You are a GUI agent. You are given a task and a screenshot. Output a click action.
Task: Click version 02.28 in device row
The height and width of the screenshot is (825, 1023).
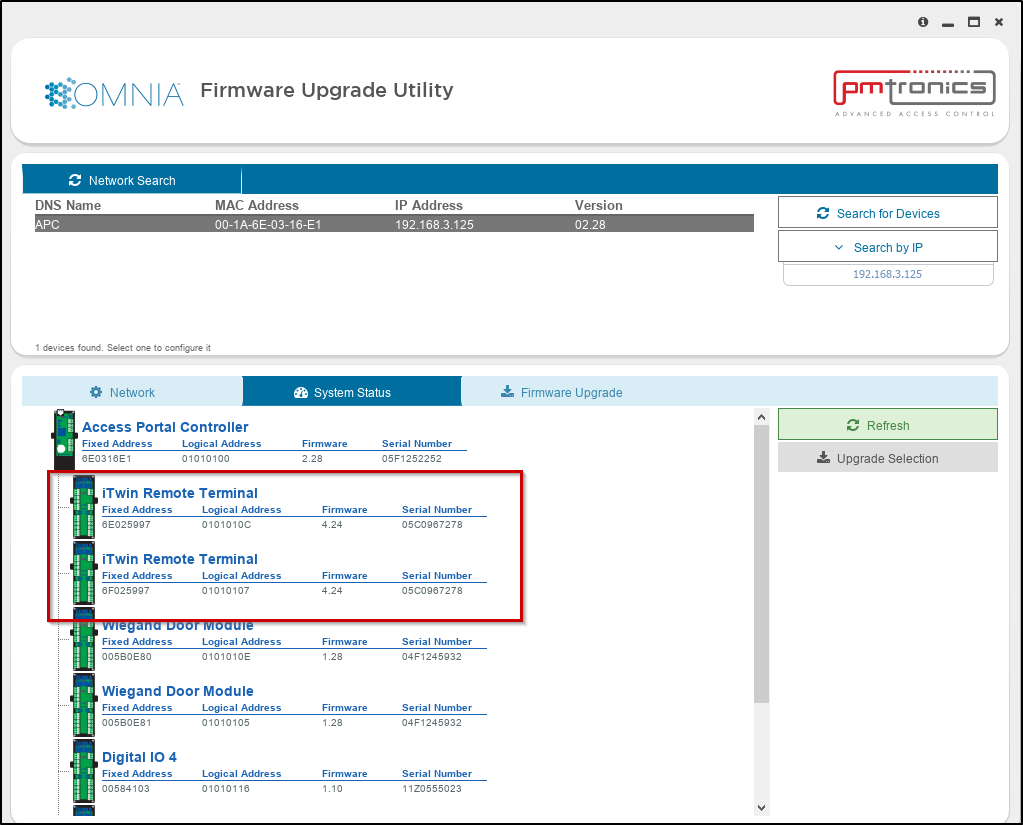coord(590,224)
